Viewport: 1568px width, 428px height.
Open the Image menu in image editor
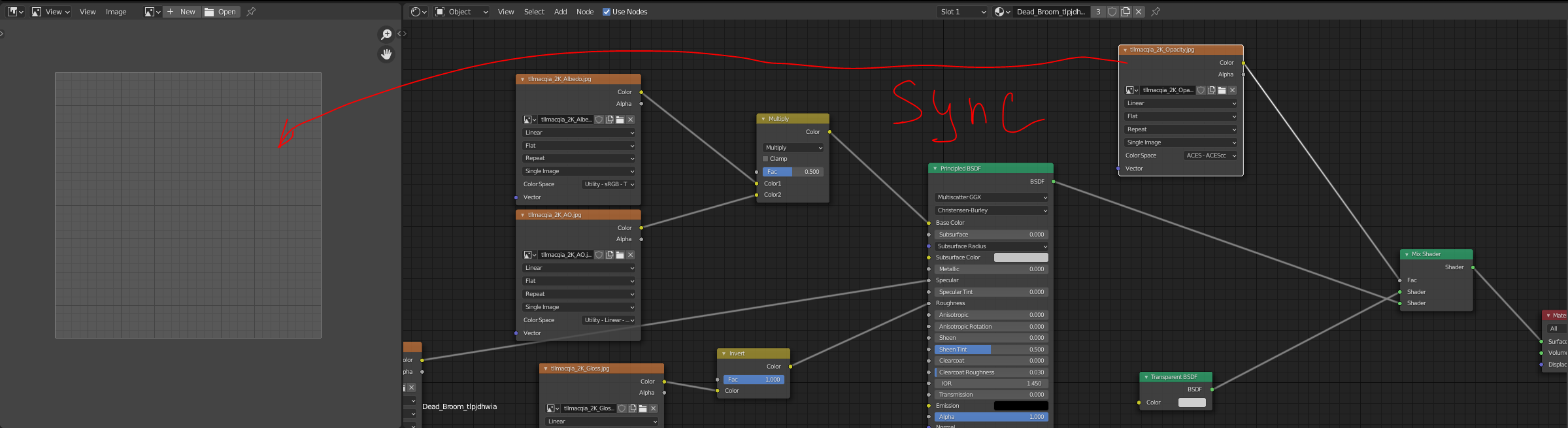click(x=116, y=12)
